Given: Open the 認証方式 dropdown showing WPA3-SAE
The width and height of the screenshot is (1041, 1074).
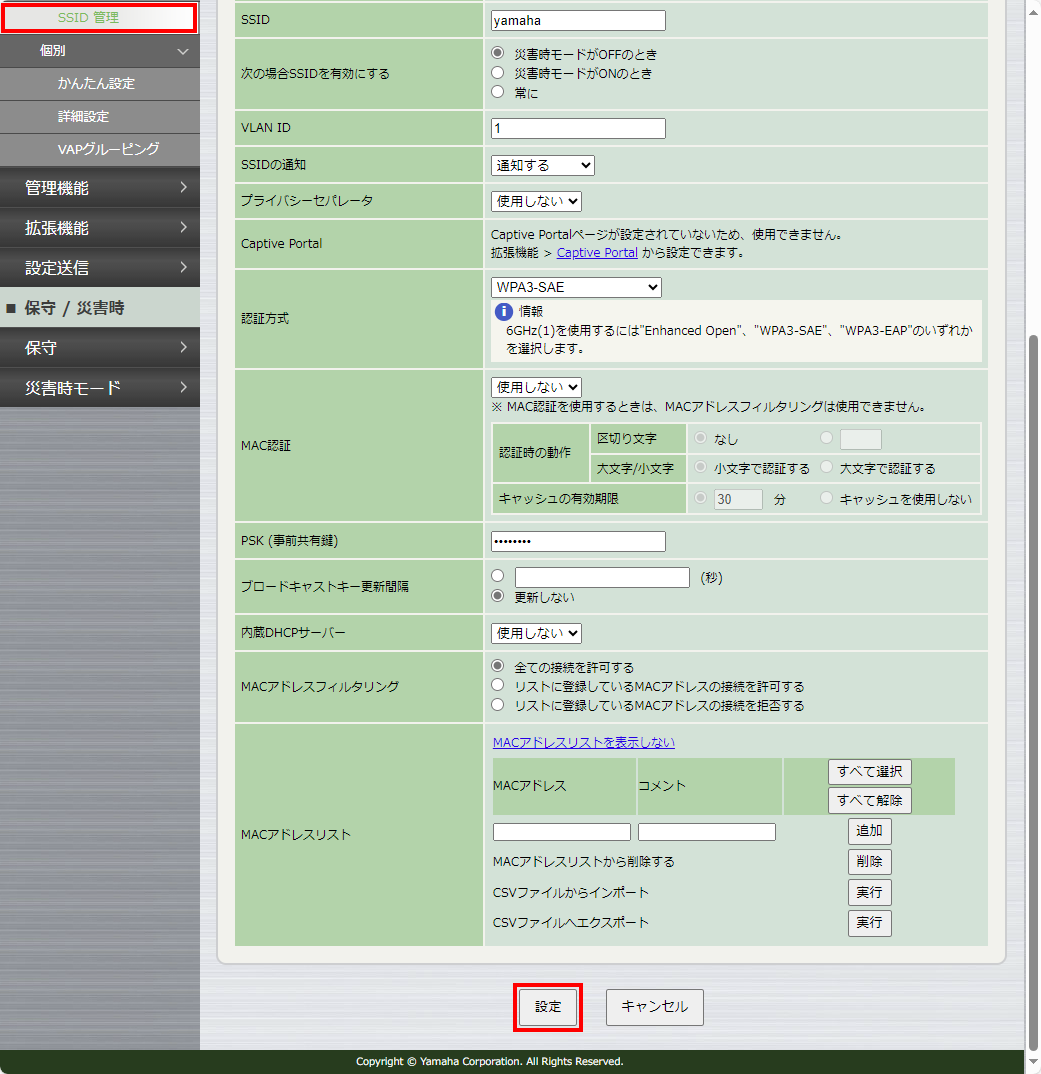Looking at the screenshot, I should 575,287.
